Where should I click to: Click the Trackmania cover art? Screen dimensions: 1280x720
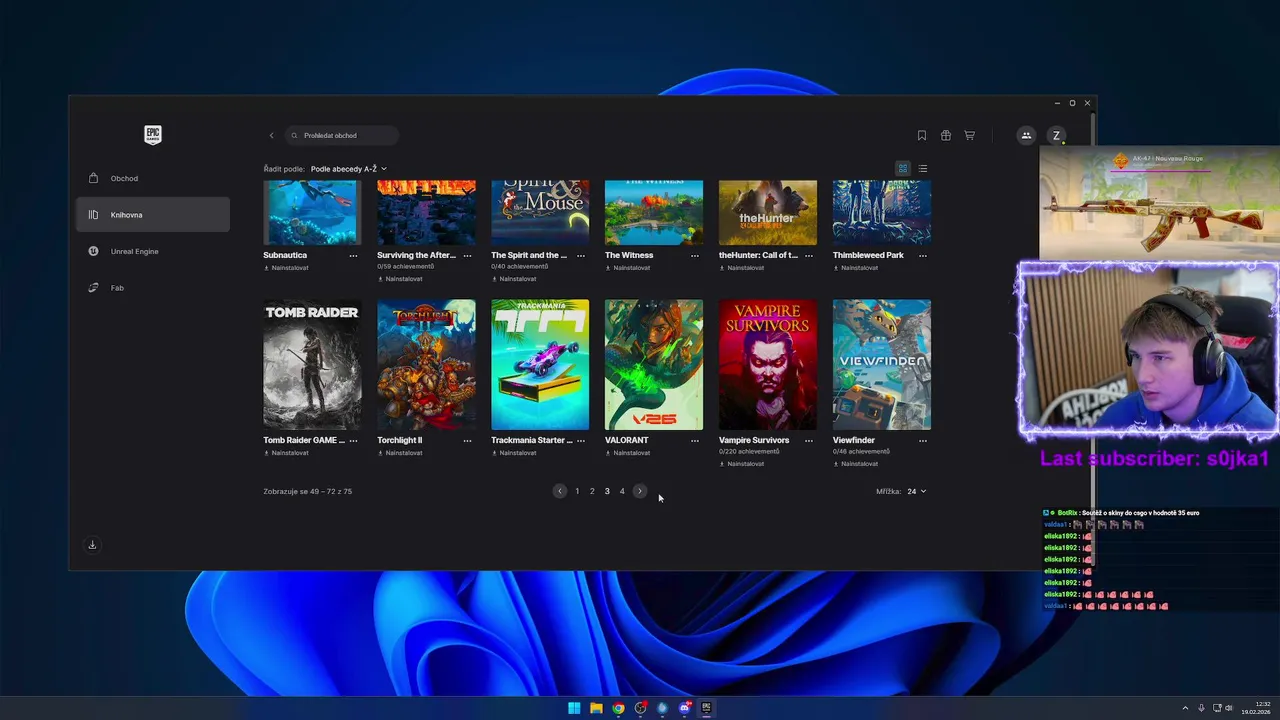[x=540, y=365]
